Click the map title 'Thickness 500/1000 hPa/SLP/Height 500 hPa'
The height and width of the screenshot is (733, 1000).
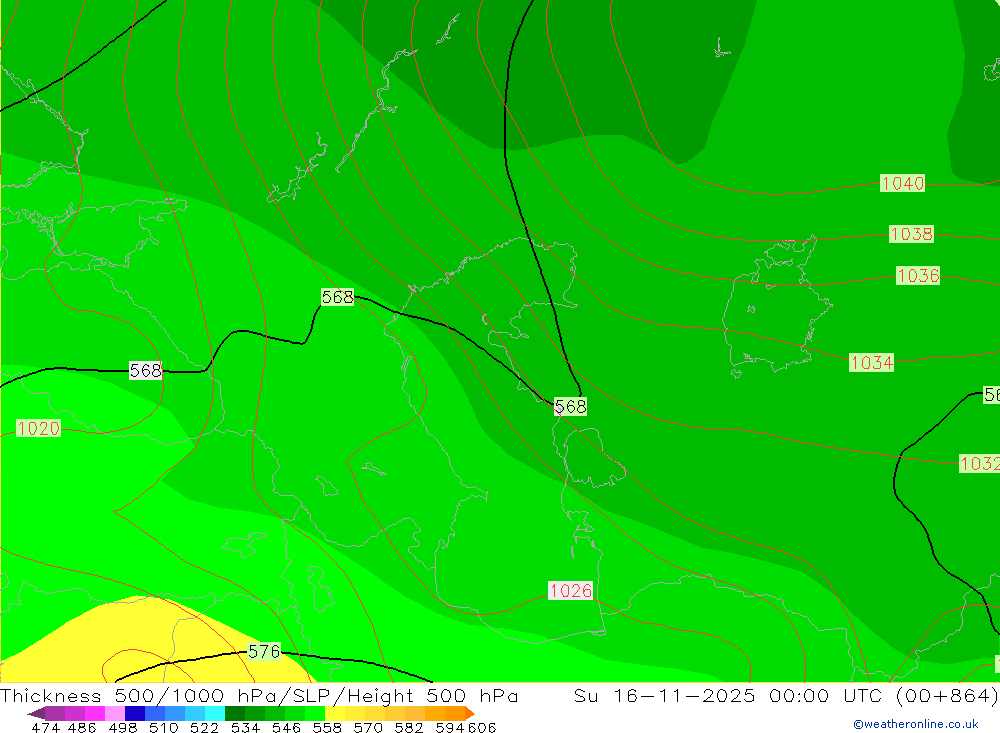coord(259,695)
